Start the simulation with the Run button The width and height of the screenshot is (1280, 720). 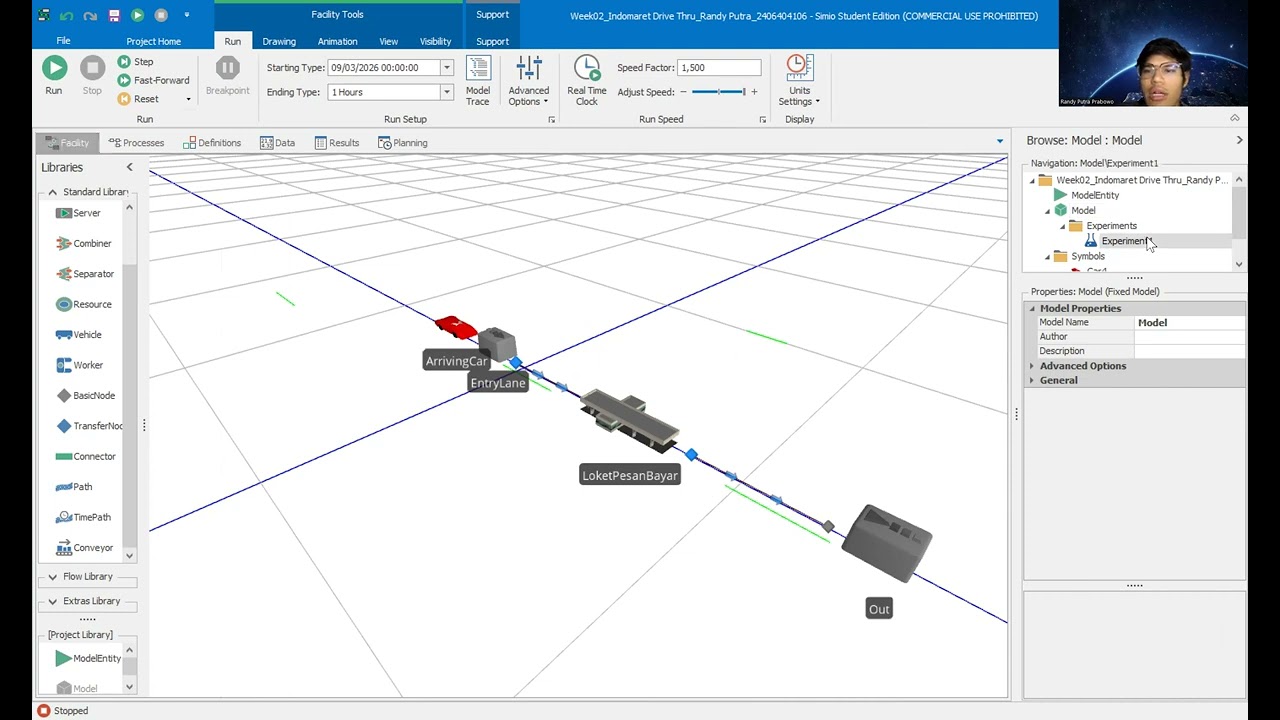pyautogui.click(x=54, y=75)
